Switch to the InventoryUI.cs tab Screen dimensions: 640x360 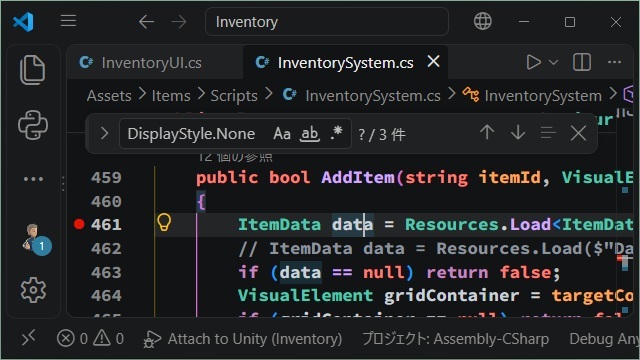click(x=141, y=63)
